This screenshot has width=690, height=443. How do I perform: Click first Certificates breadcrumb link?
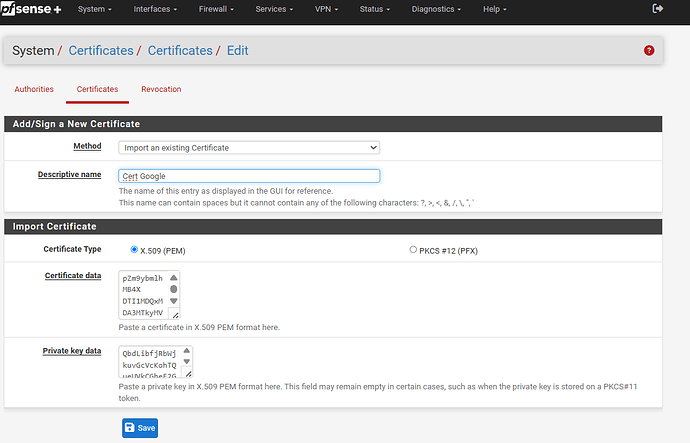click(101, 51)
